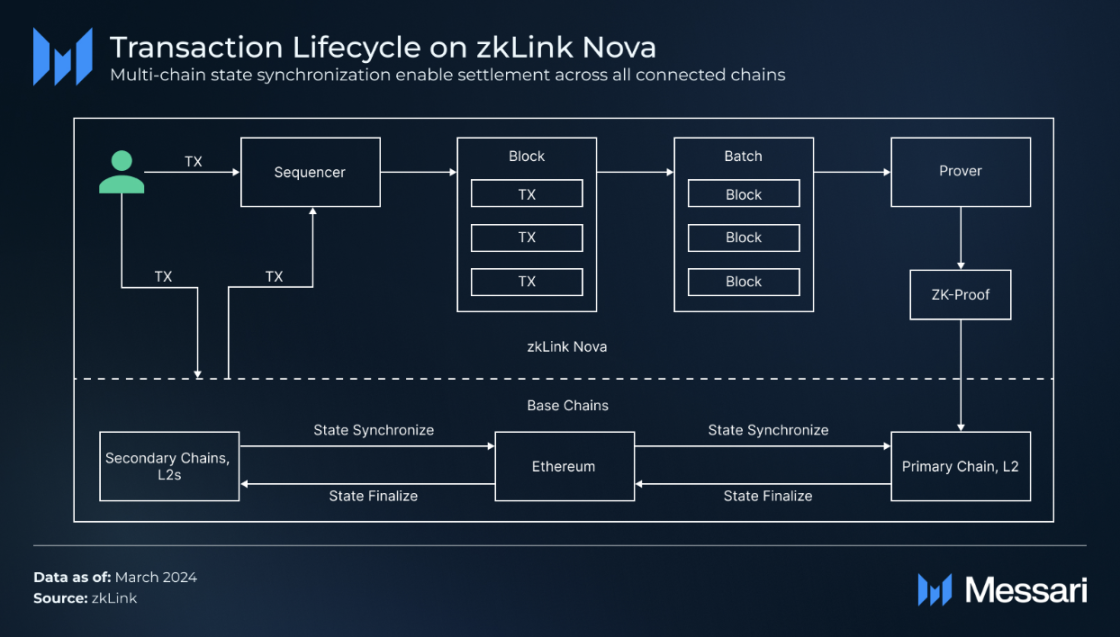
Task: Click the ZK-Proof box
Action: [x=961, y=295]
